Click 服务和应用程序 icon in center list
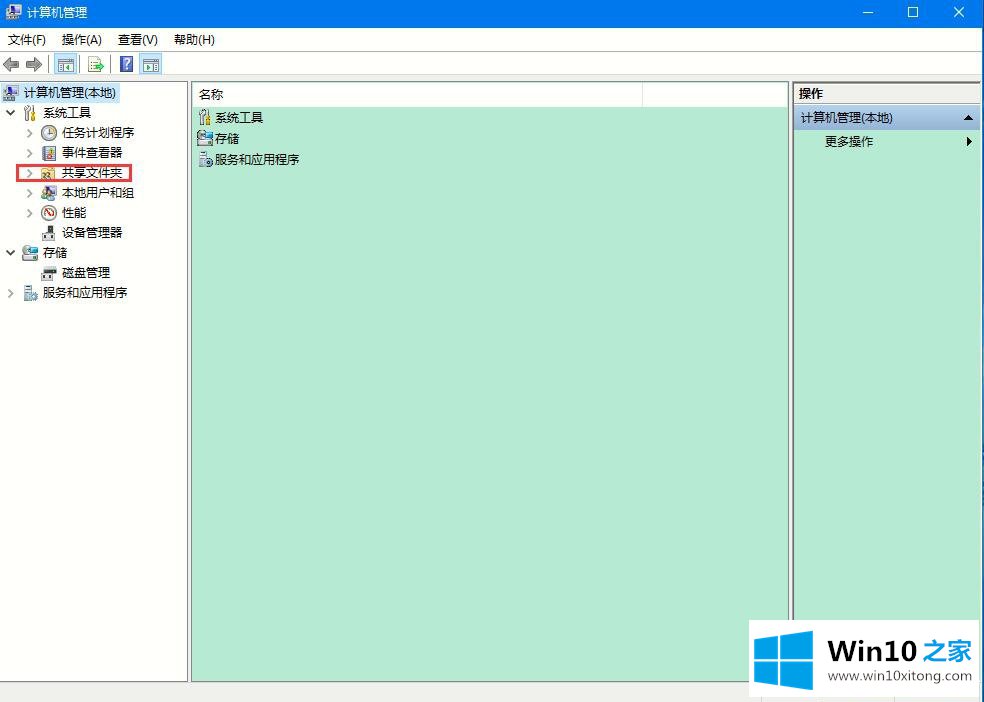This screenshot has height=702, width=984. (205, 159)
